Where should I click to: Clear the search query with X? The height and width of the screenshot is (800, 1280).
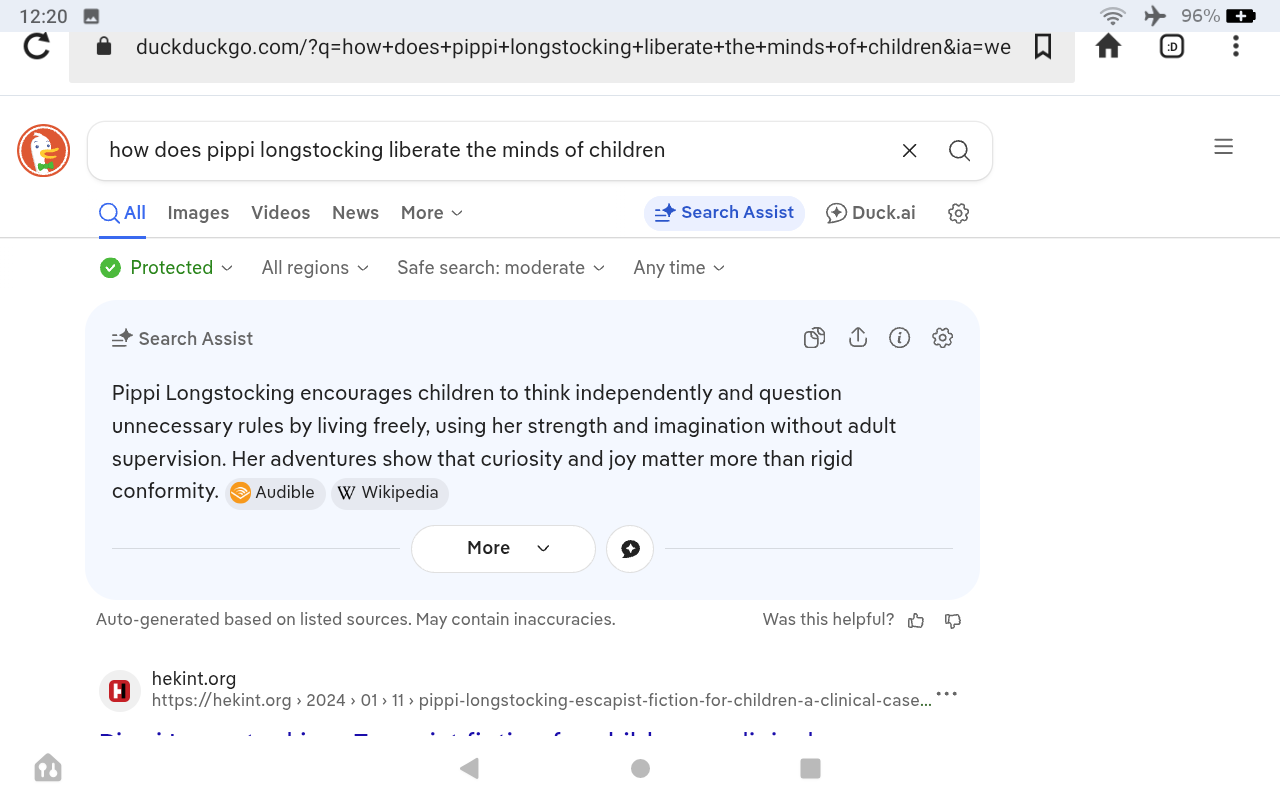(x=910, y=151)
